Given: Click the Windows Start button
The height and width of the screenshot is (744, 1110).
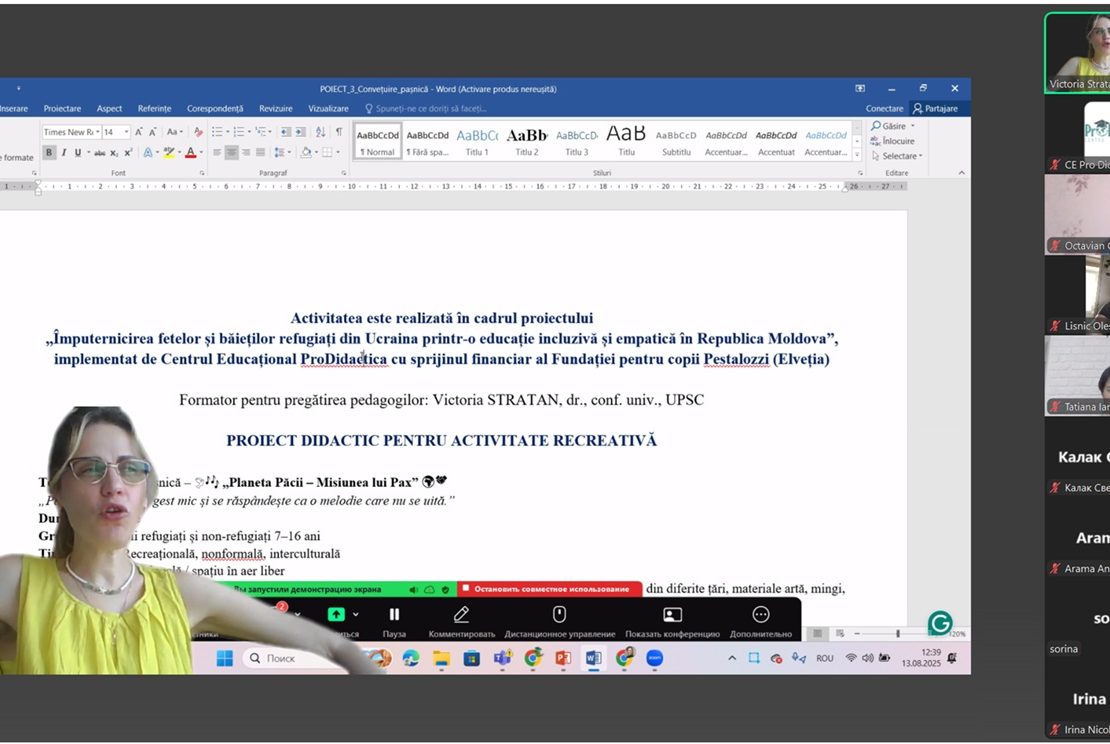Looking at the screenshot, I should (224, 658).
